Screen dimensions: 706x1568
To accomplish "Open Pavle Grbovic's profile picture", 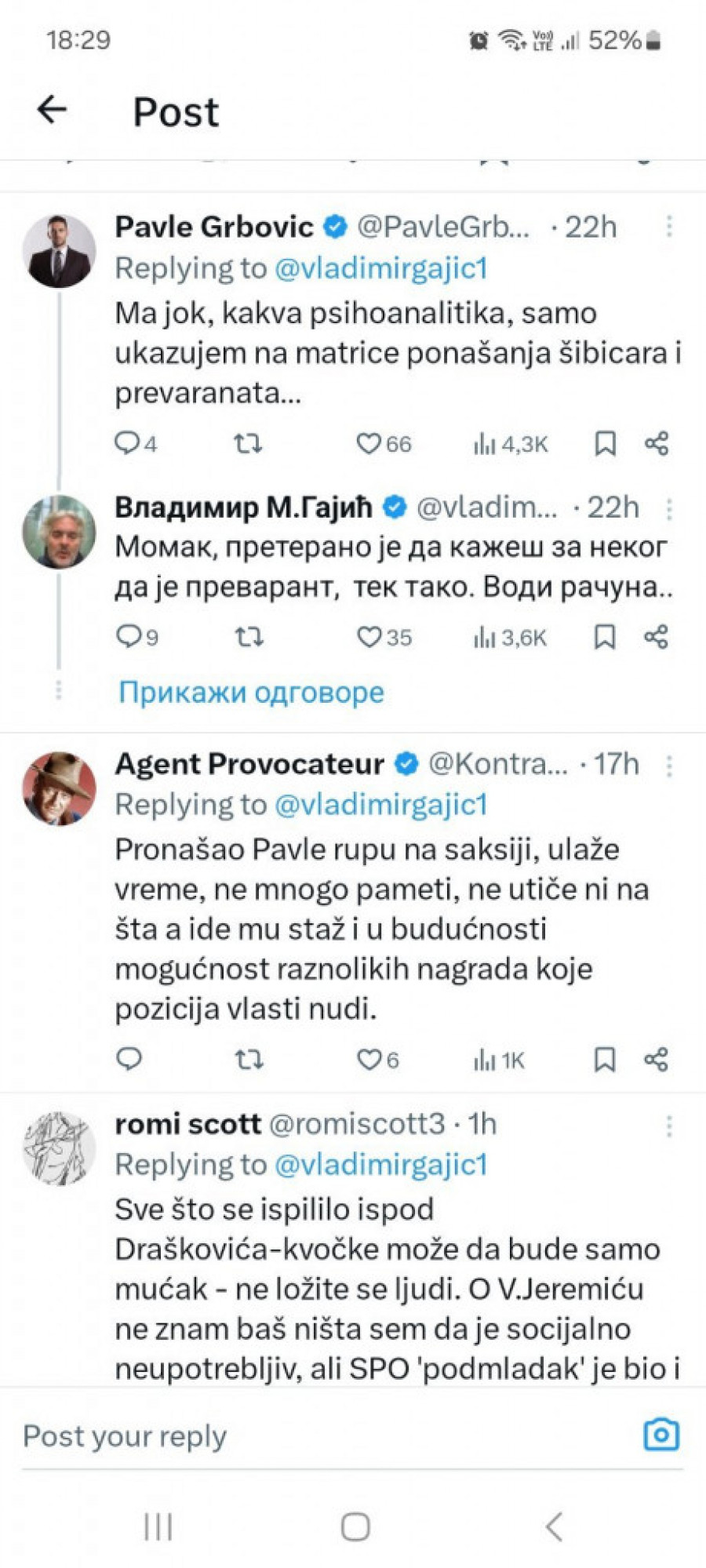I will click(x=59, y=251).
